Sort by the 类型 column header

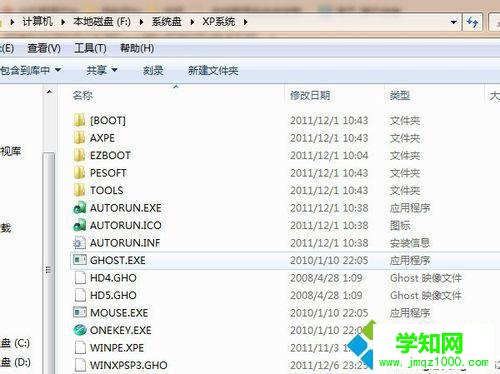tap(400, 96)
